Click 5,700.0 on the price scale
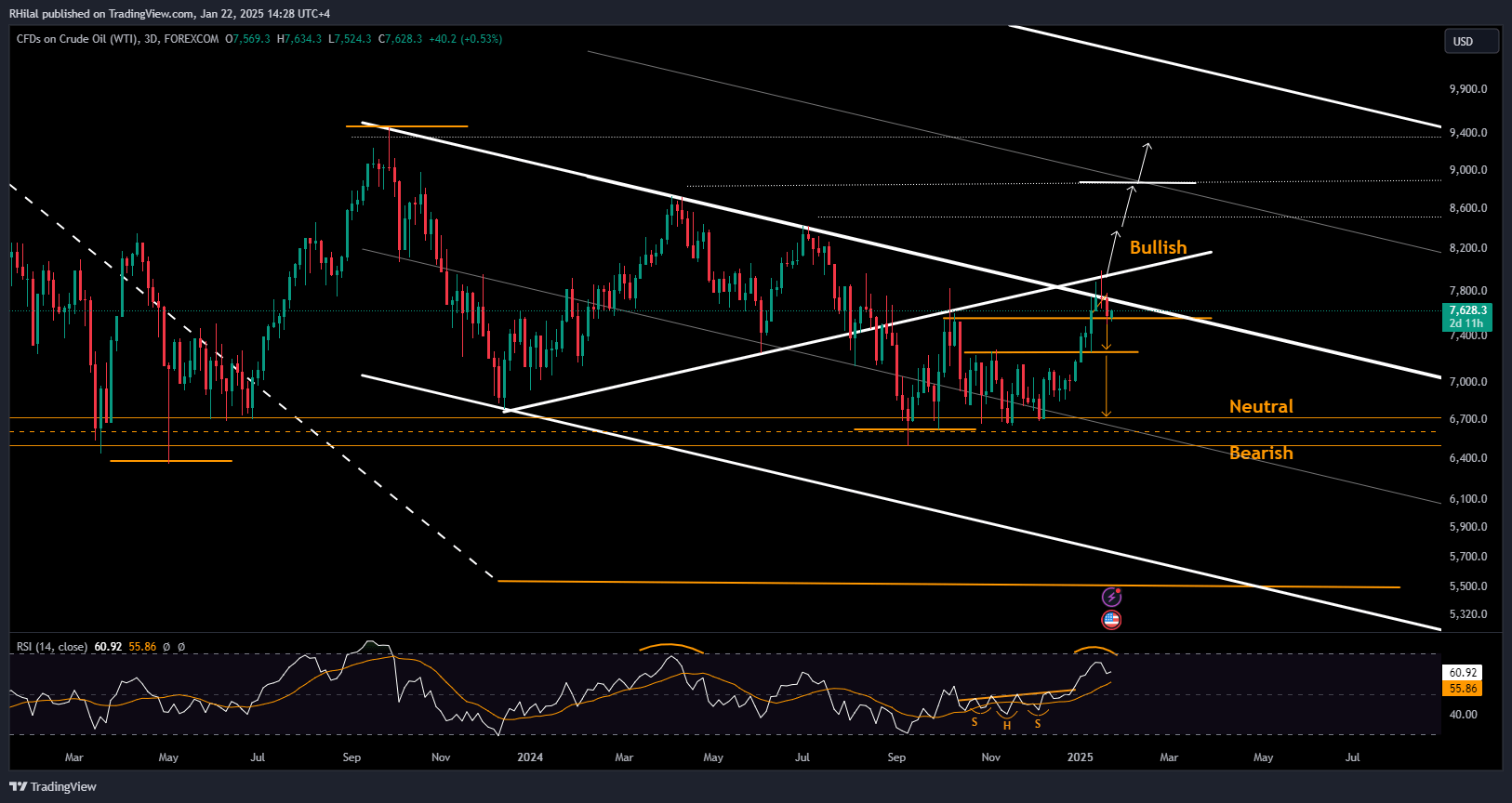This screenshot has height=803, width=1512. click(1468, 557)
